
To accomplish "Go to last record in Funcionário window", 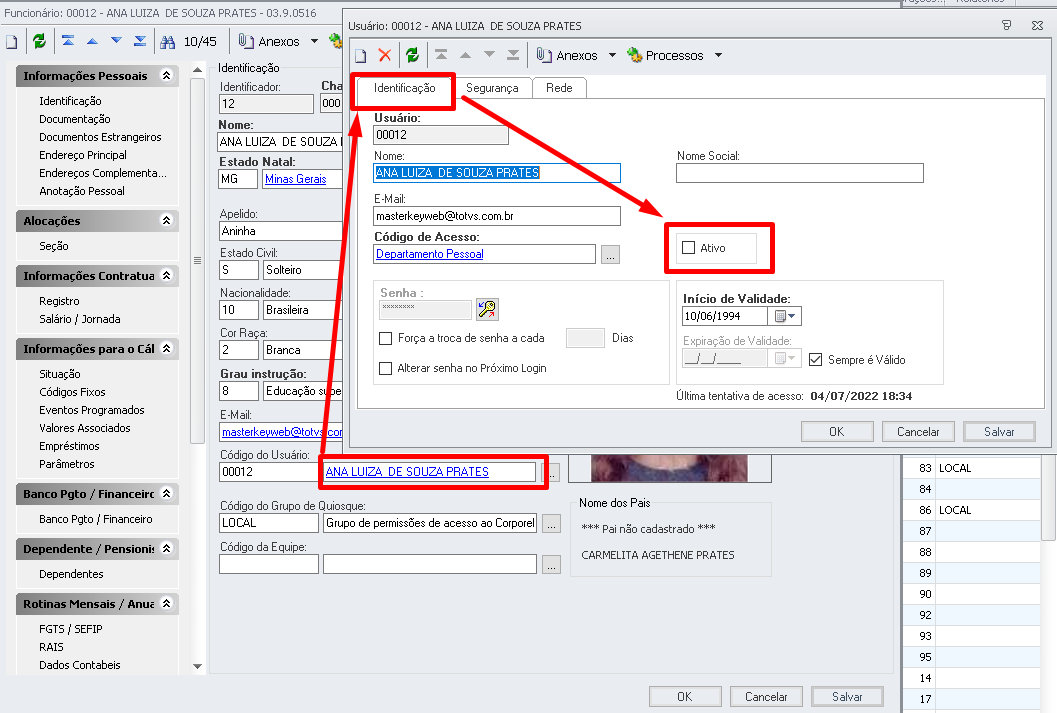I will tap(140, 41).
